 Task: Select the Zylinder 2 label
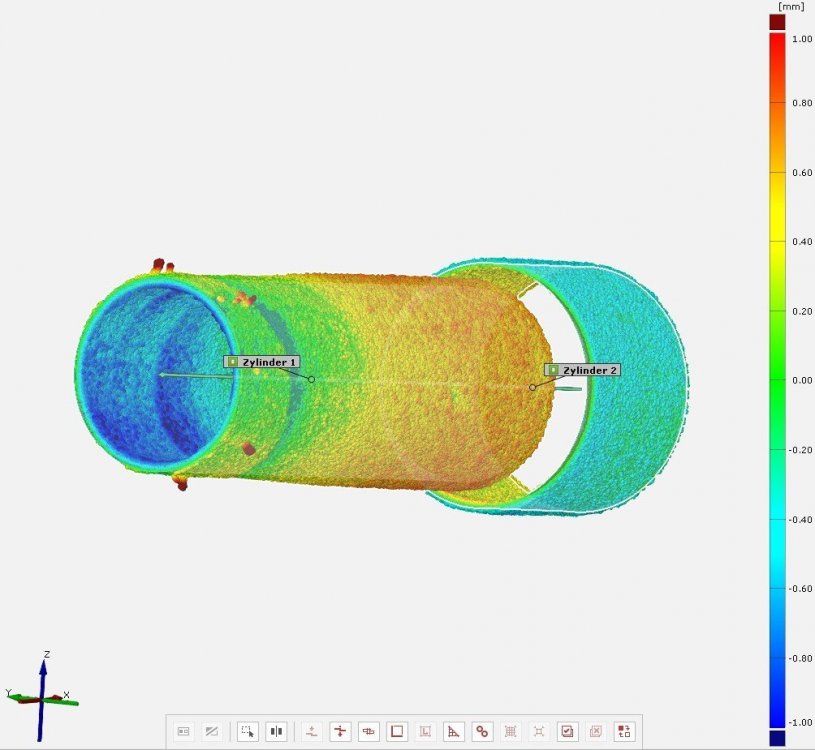tap(582, 370)
